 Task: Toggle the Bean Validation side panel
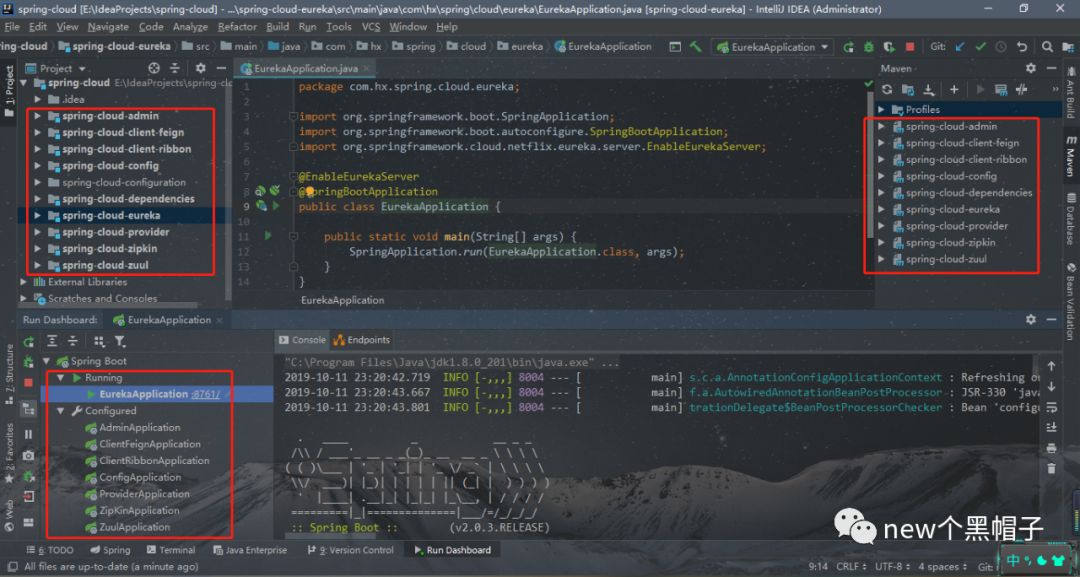pyautogui.click(x=1071, y=301)
